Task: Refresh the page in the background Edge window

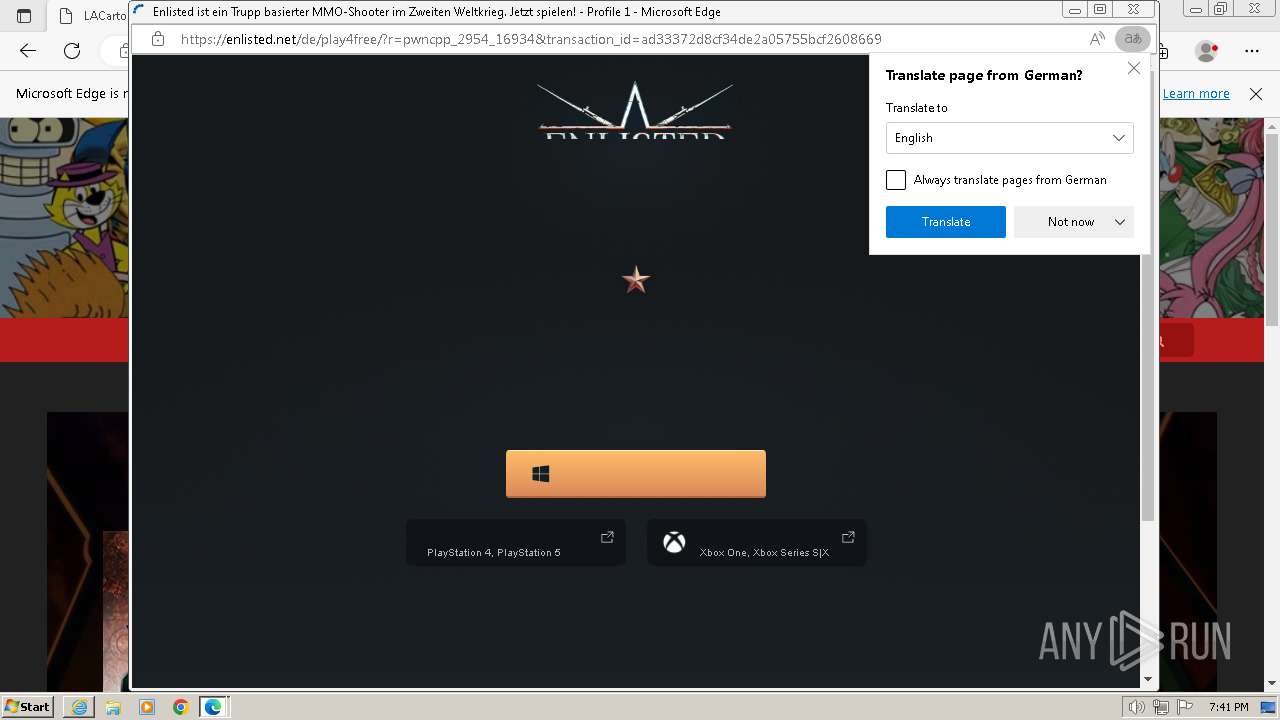Action: pos(72,50)
